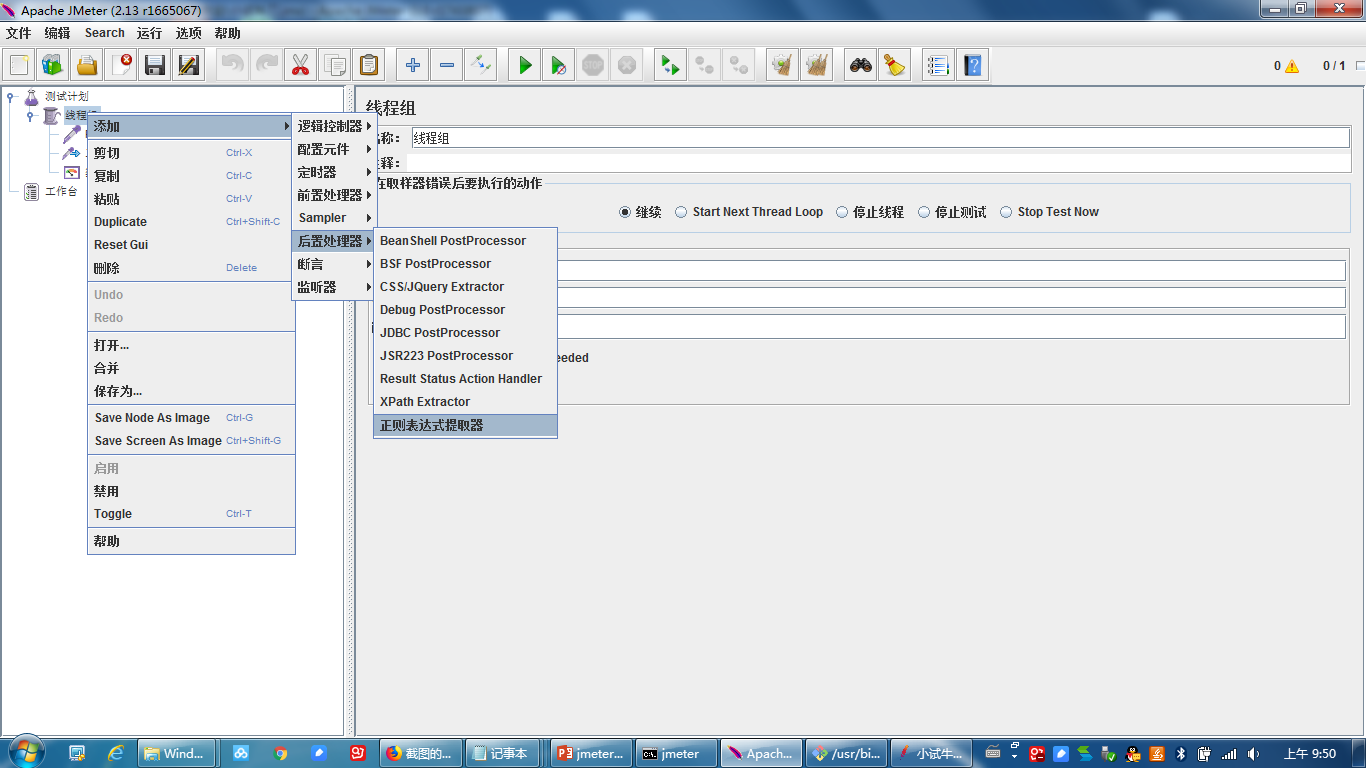Click the Toggle enable/disable toolbar icon
Screen dimensions: 1366x768
481,65
